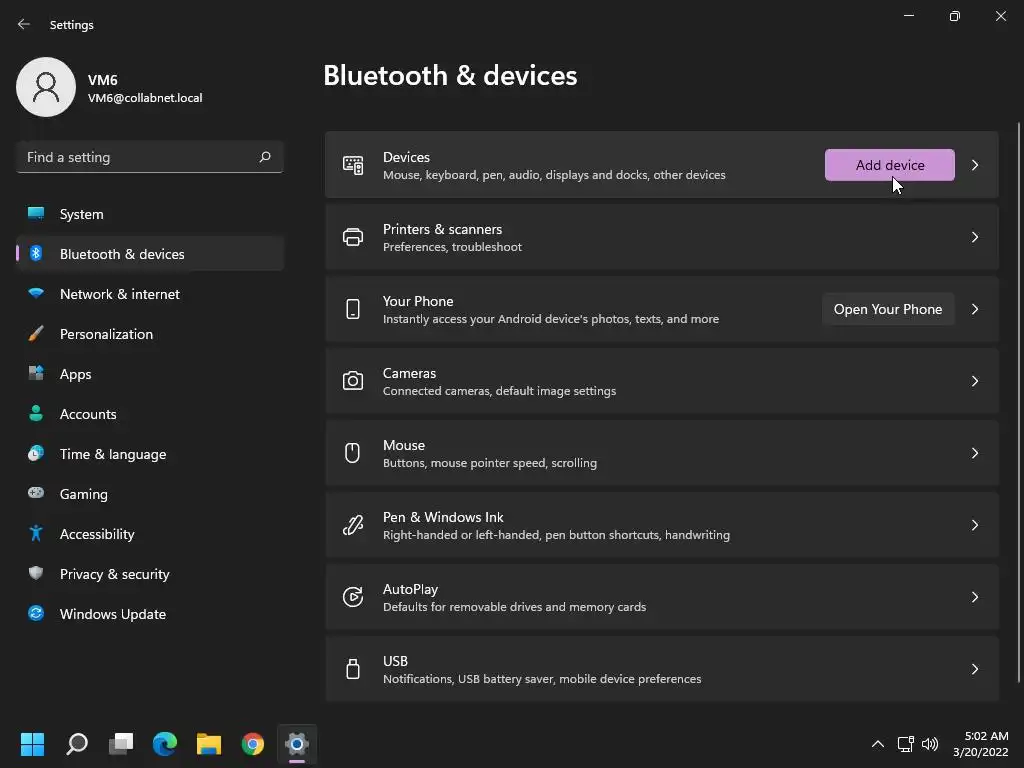
Task: Open AutoPlay settings
Action: point(662,597)
